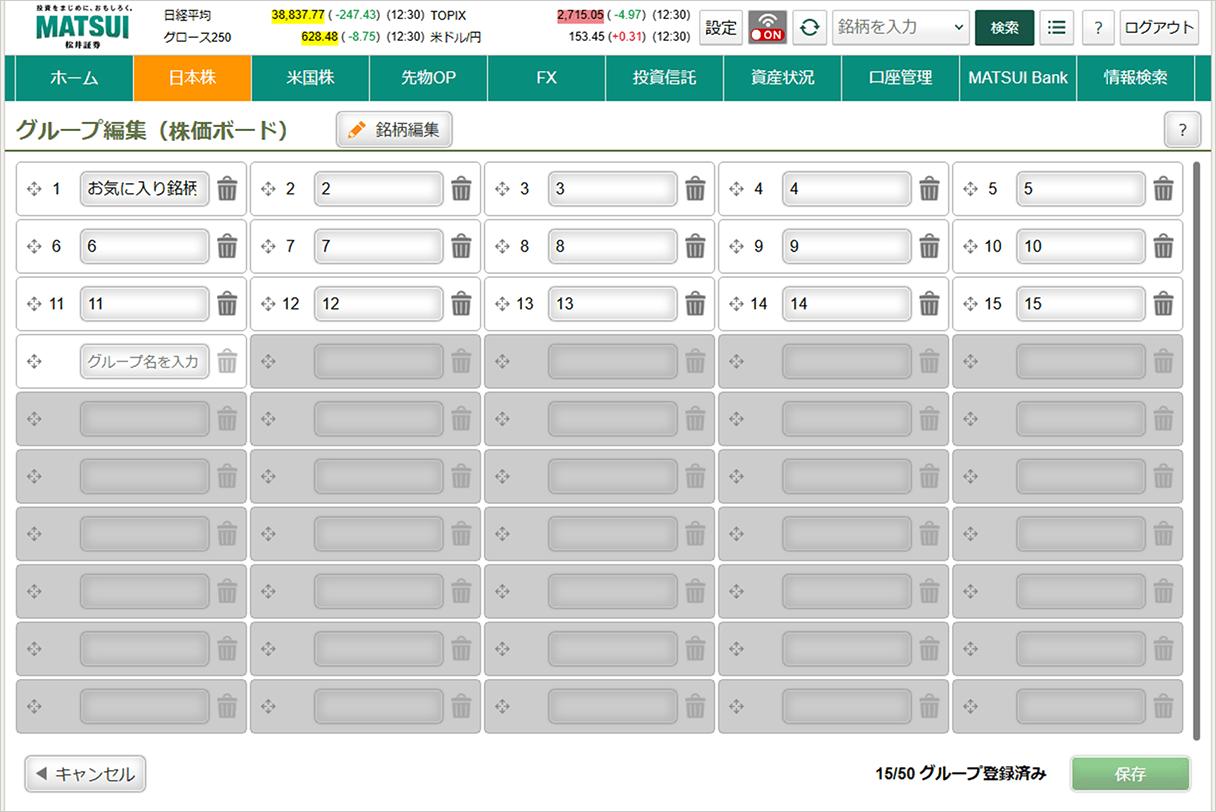
Task: Delete group 1 using its trash icon
Action: click(x=227, y=189)
